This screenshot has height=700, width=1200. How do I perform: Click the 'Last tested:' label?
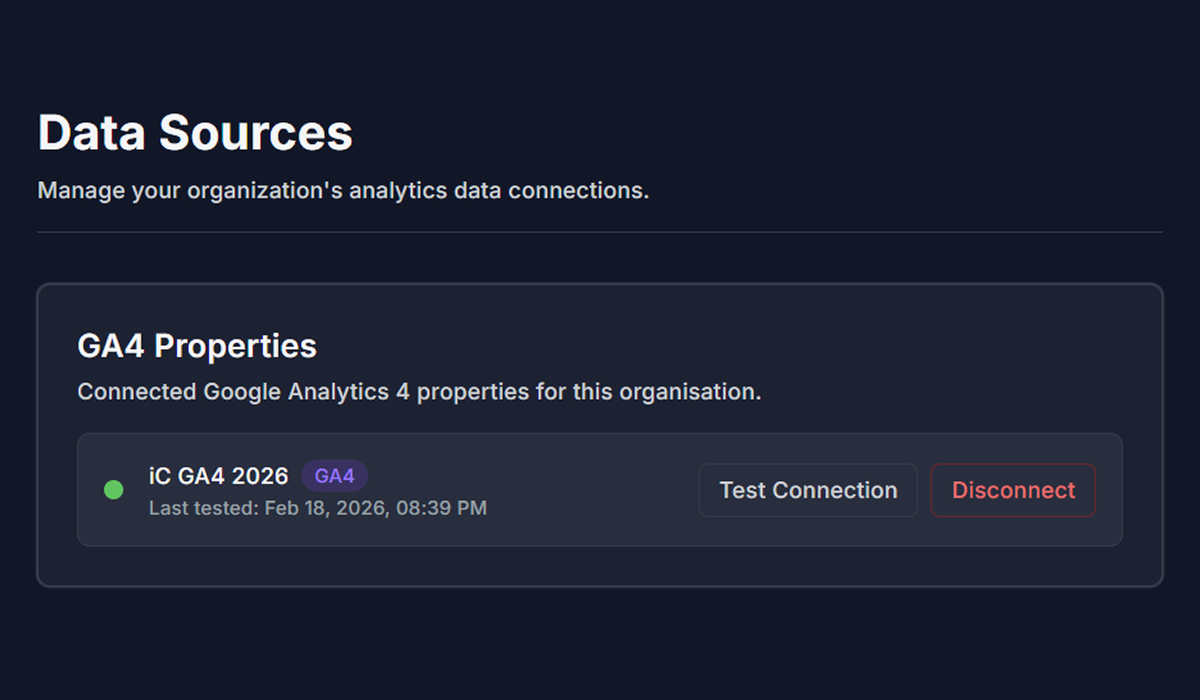pyautogui.click(x=204, y=508)
